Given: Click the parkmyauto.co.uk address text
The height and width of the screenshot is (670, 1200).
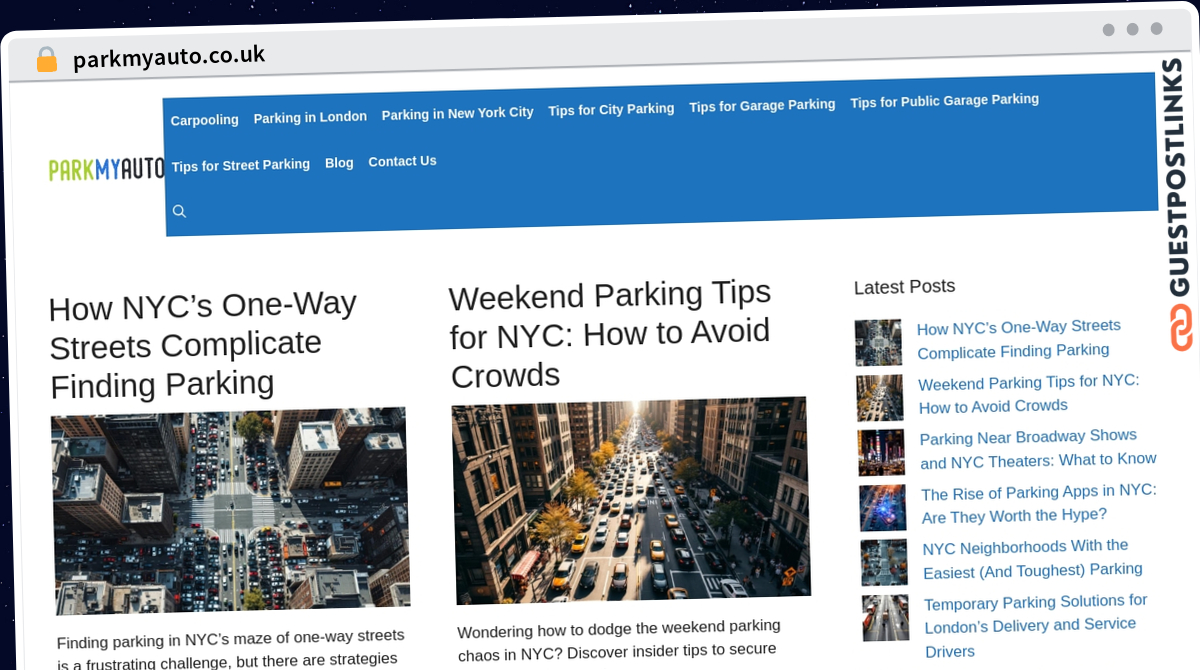Looking at the screenshot, I should click(169, 57).
